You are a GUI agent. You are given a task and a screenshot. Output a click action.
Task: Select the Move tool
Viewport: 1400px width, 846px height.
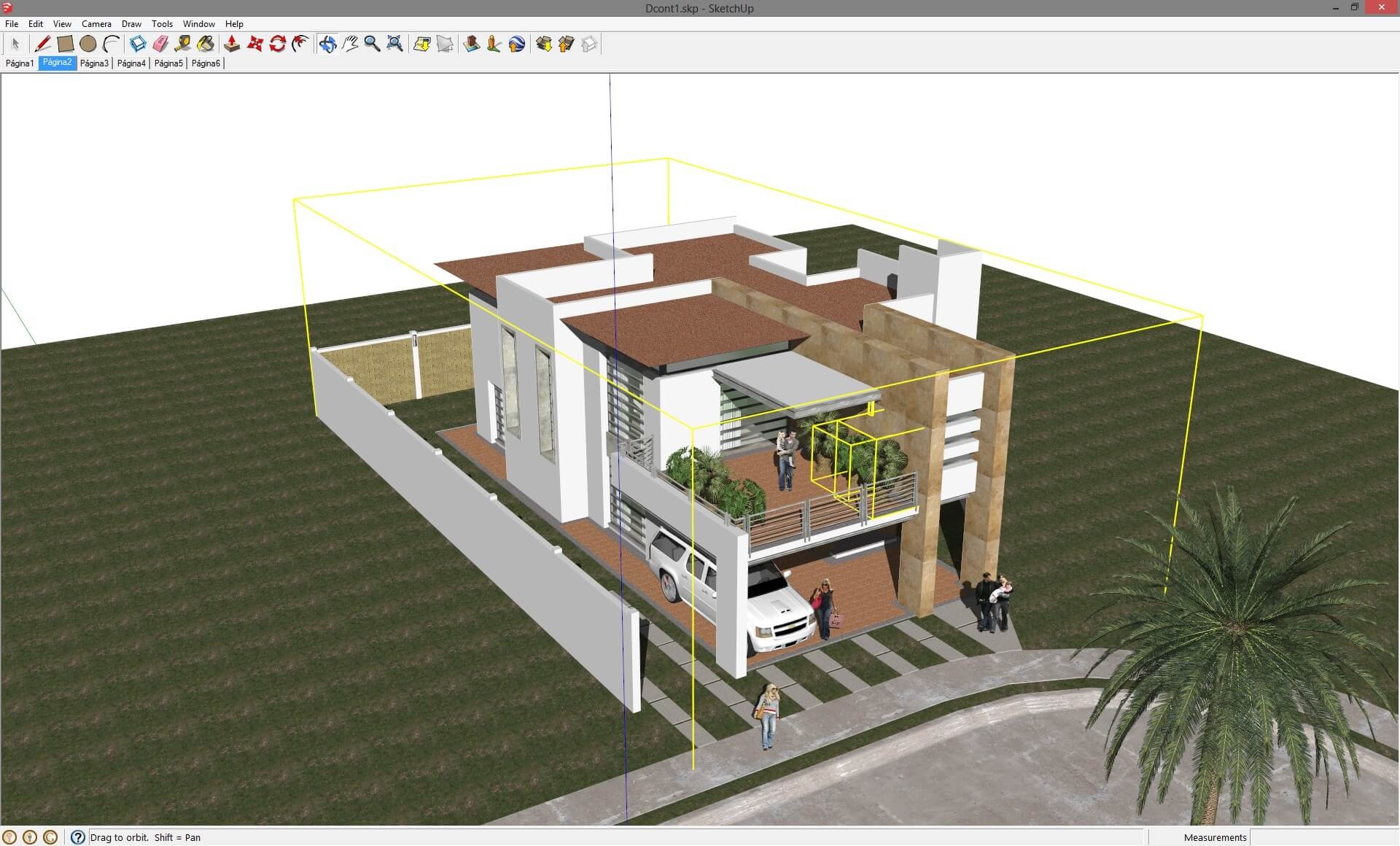(254, 44)
